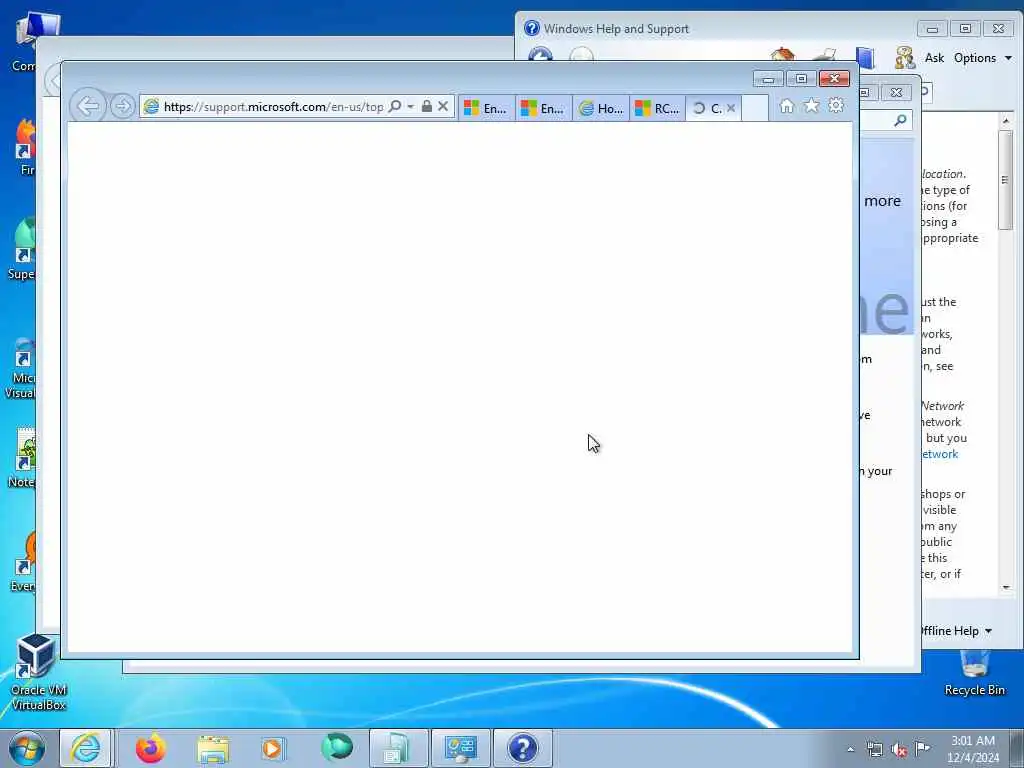Maximize the Internet Explorer window
This screenshot has width=1024, height=768.
[801, 79]
